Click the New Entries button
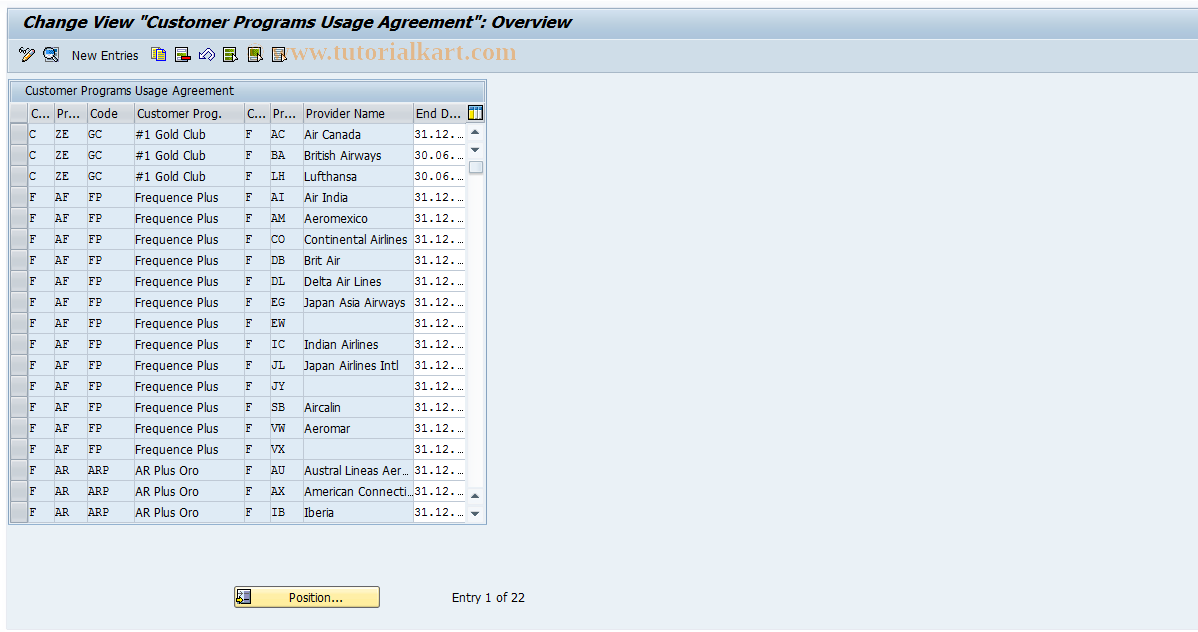 (x=105, y=55)
